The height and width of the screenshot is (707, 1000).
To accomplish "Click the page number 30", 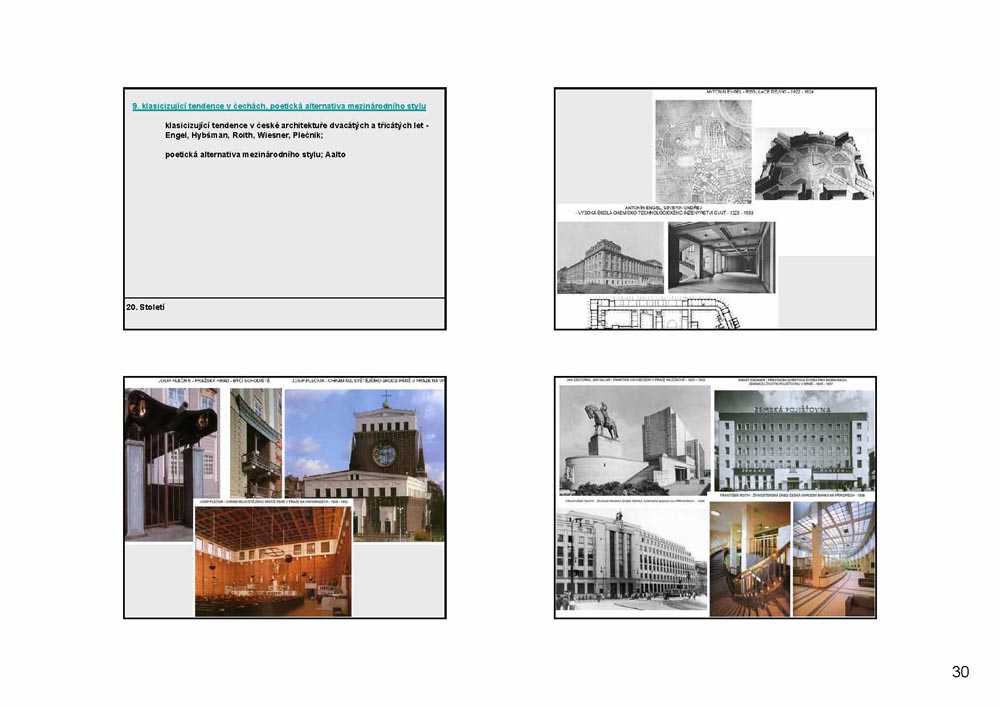I will [960, 672].
